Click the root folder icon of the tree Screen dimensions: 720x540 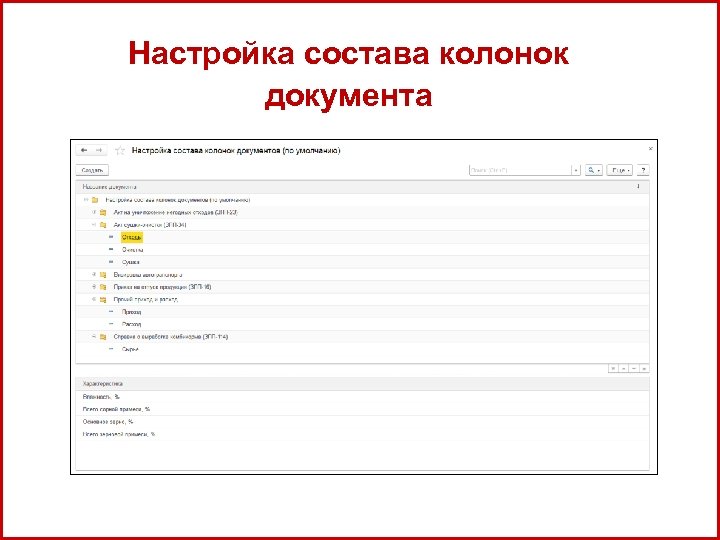[95, 200]
